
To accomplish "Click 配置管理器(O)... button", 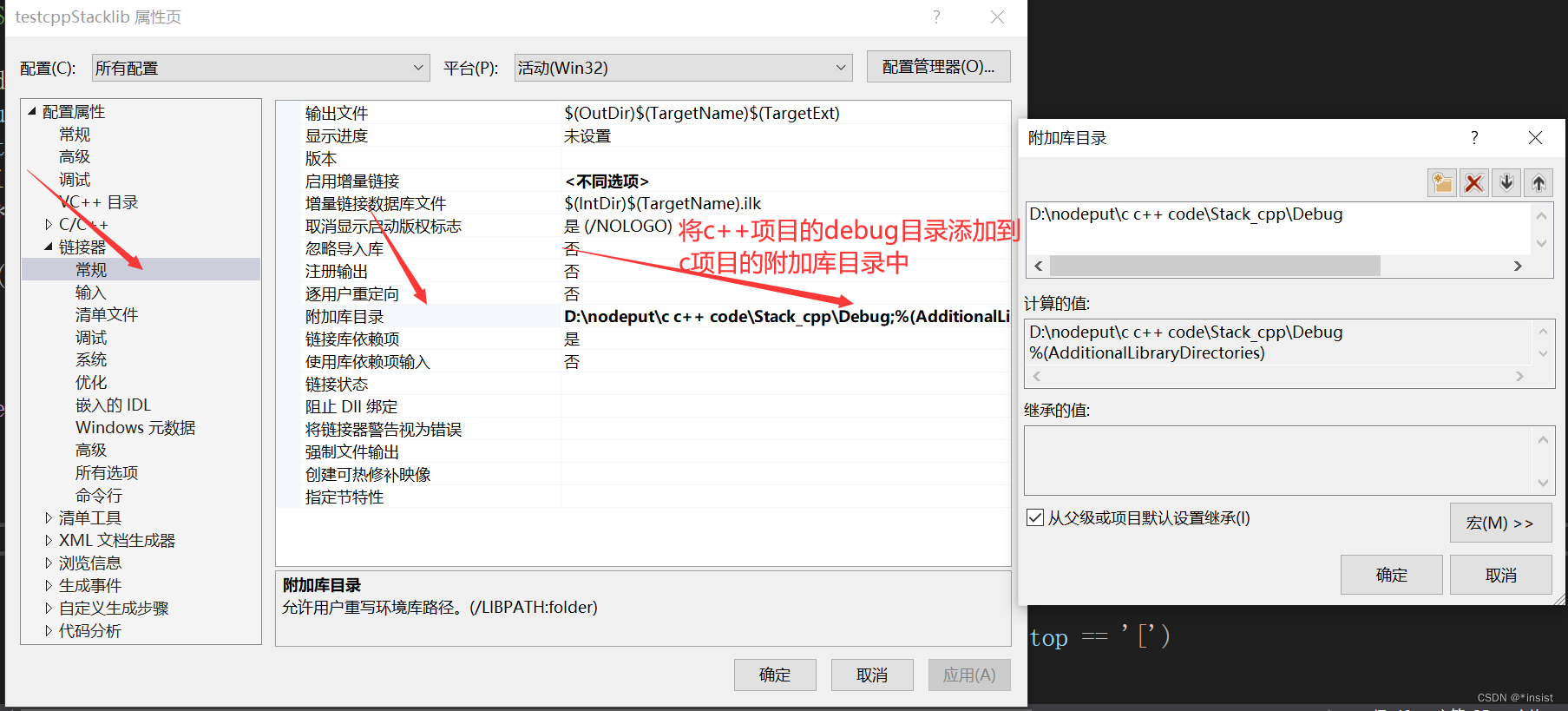I will 938,67.
